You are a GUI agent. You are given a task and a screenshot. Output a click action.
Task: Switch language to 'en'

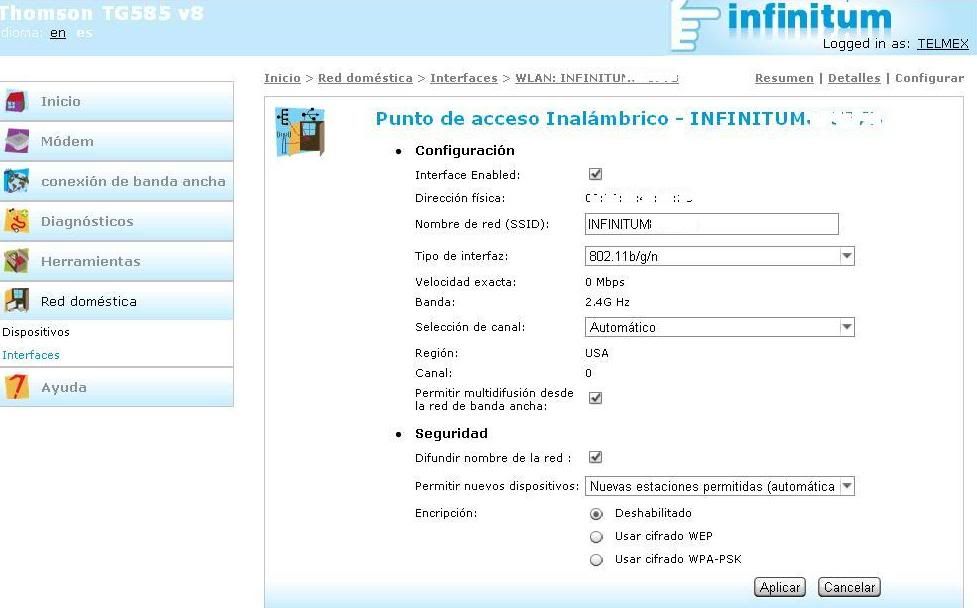tap(58, 33)
